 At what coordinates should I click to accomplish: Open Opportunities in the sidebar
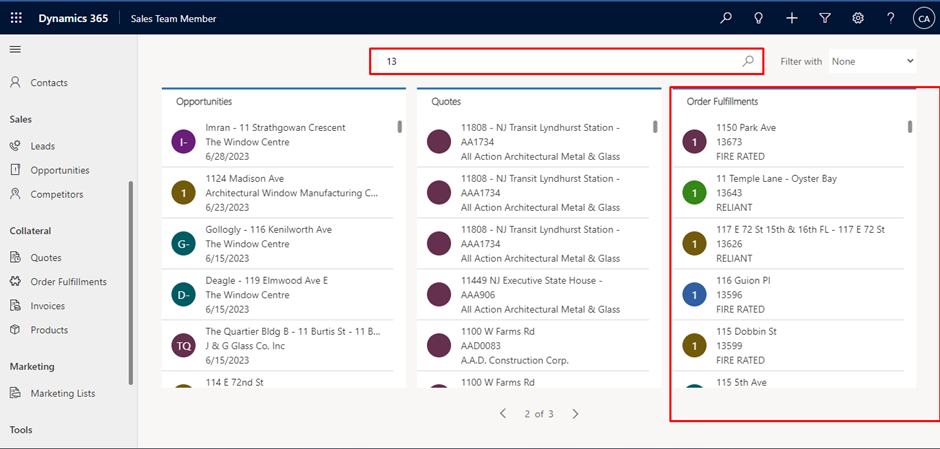tap(60, 170)
